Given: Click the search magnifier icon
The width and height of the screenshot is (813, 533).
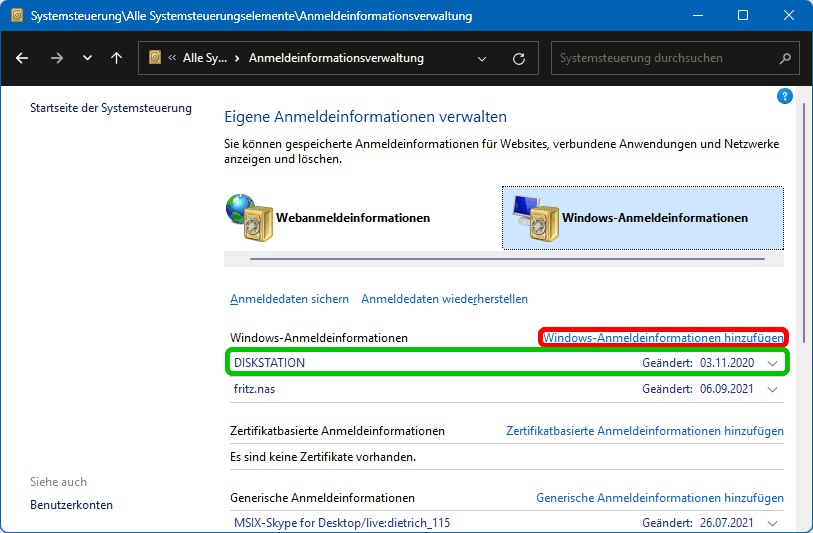Looking at the screenshot, I should point(785,58).
